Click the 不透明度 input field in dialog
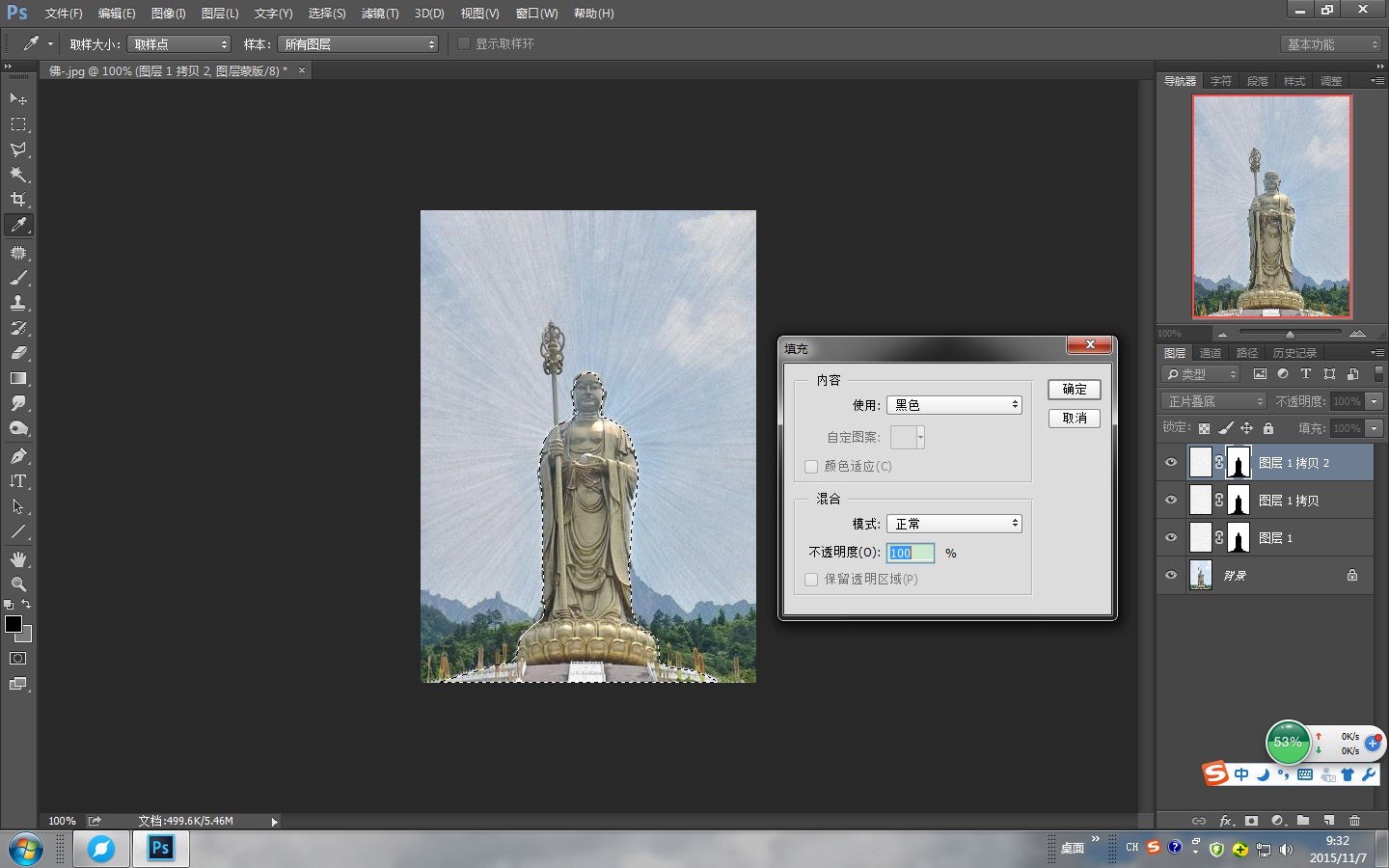This screenshot has height=868, width=1389. tap(911, 553)
